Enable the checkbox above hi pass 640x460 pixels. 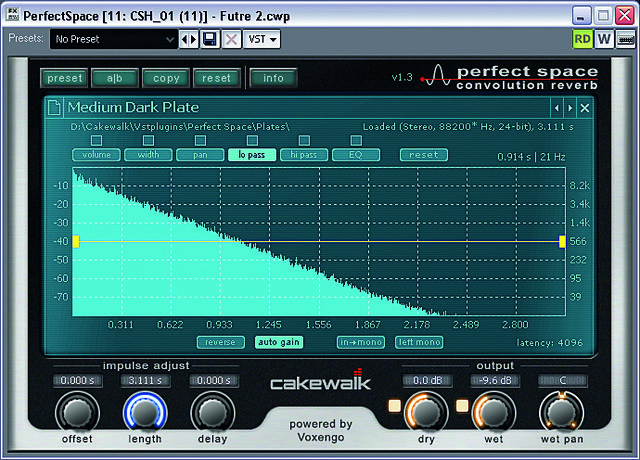click(x=304, y=140)
